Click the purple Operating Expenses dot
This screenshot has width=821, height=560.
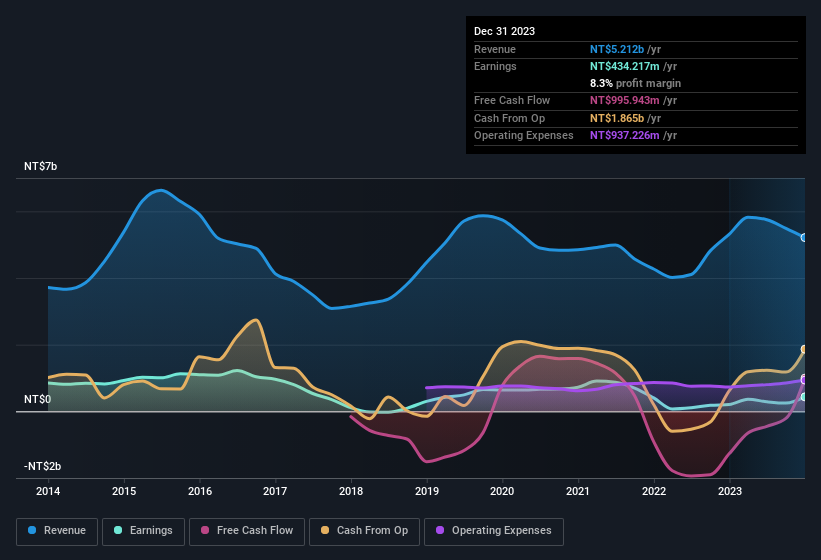click(x=440, y=530)
